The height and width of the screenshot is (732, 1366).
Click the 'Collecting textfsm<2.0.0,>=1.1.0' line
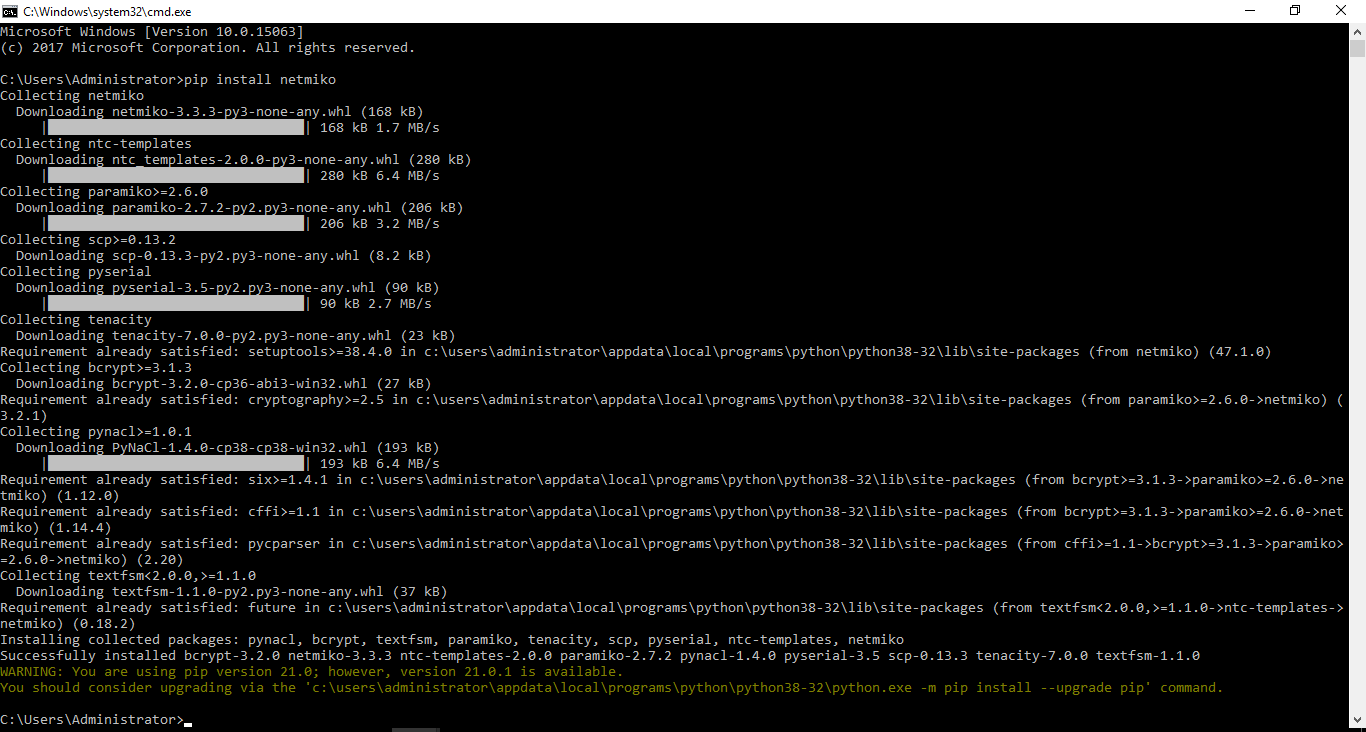click(x=128, y=576)
